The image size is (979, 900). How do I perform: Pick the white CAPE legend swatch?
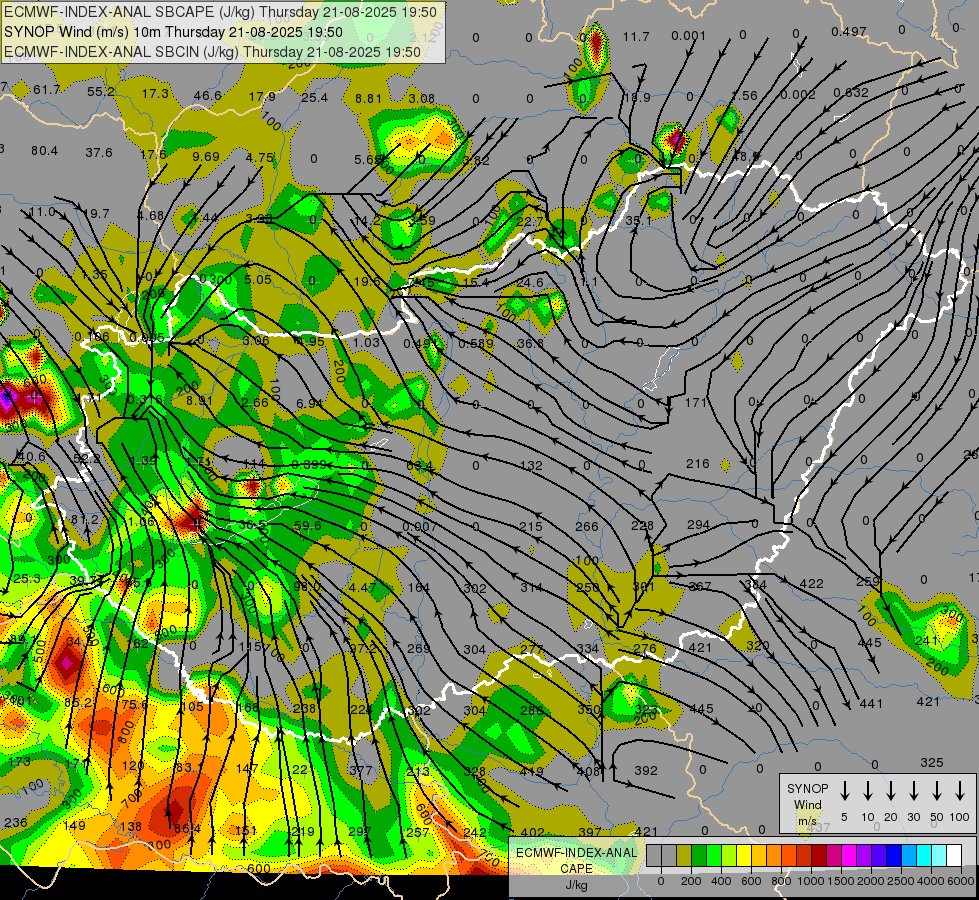click(953, 856)
